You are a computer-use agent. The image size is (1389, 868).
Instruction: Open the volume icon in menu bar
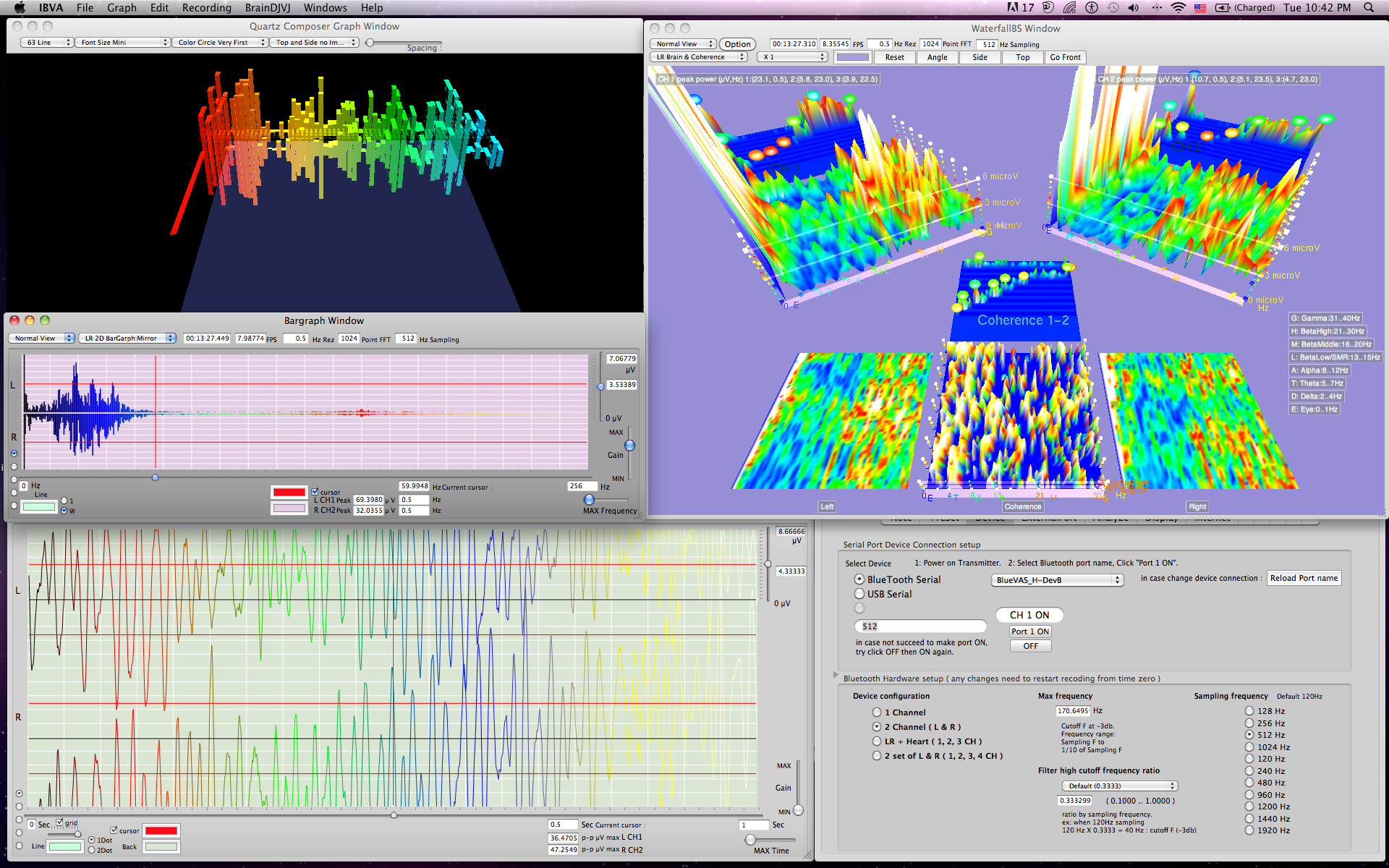(1134, 8)
